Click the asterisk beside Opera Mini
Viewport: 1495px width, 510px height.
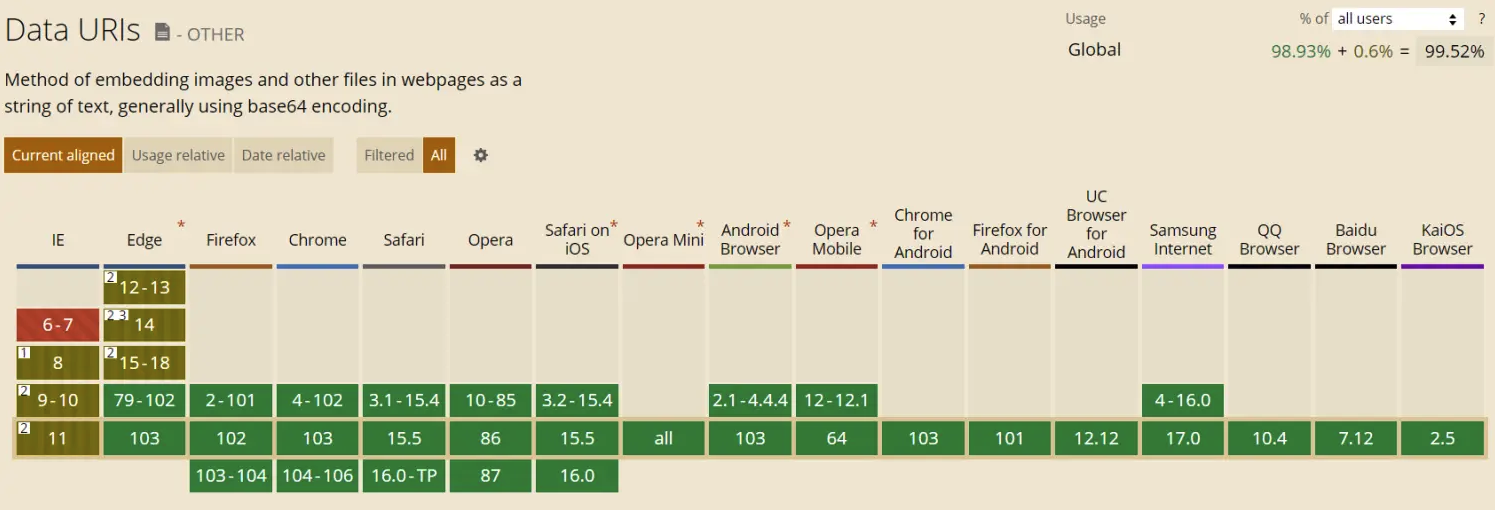700,225
